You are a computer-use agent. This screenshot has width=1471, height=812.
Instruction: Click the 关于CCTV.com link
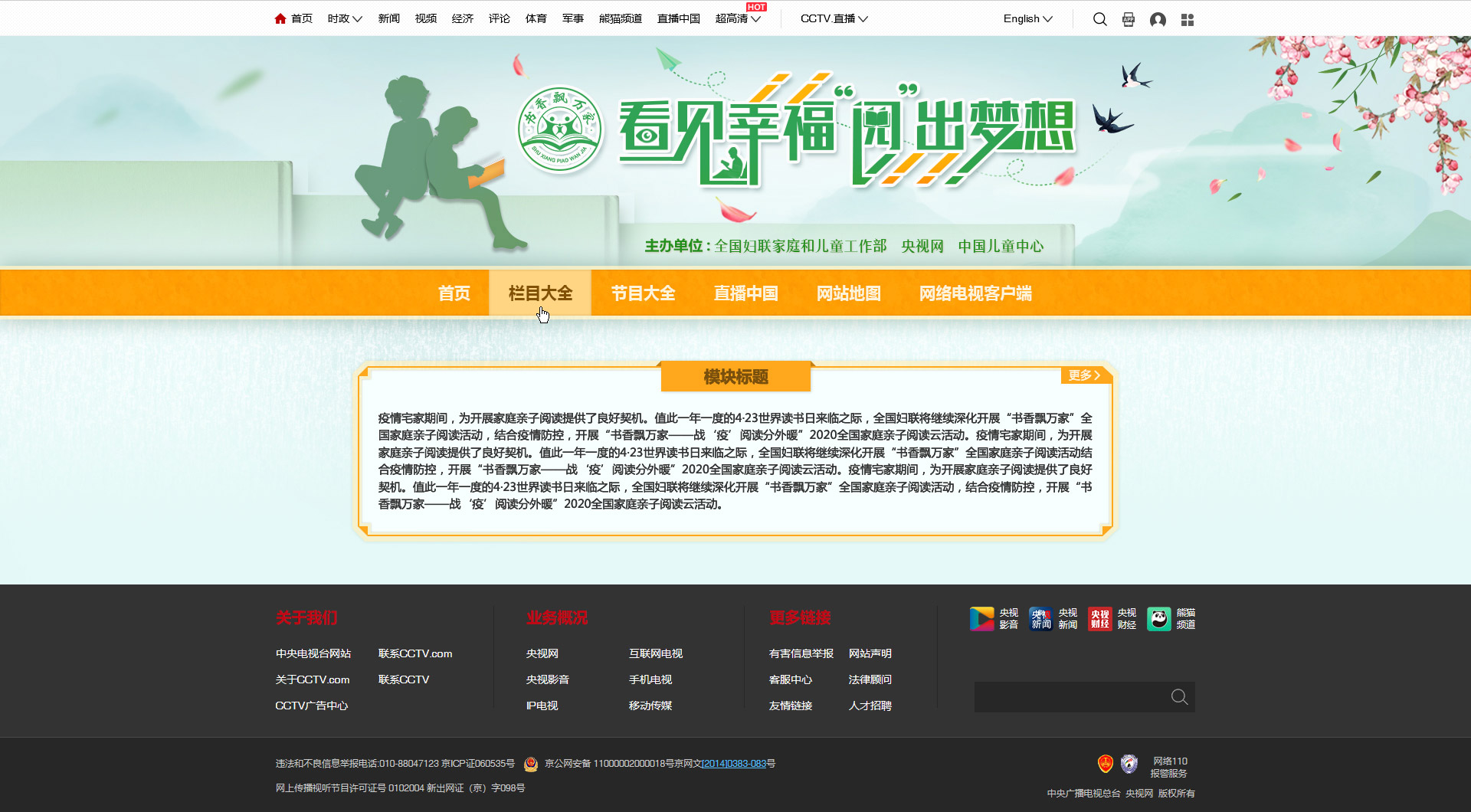[313, 679]
